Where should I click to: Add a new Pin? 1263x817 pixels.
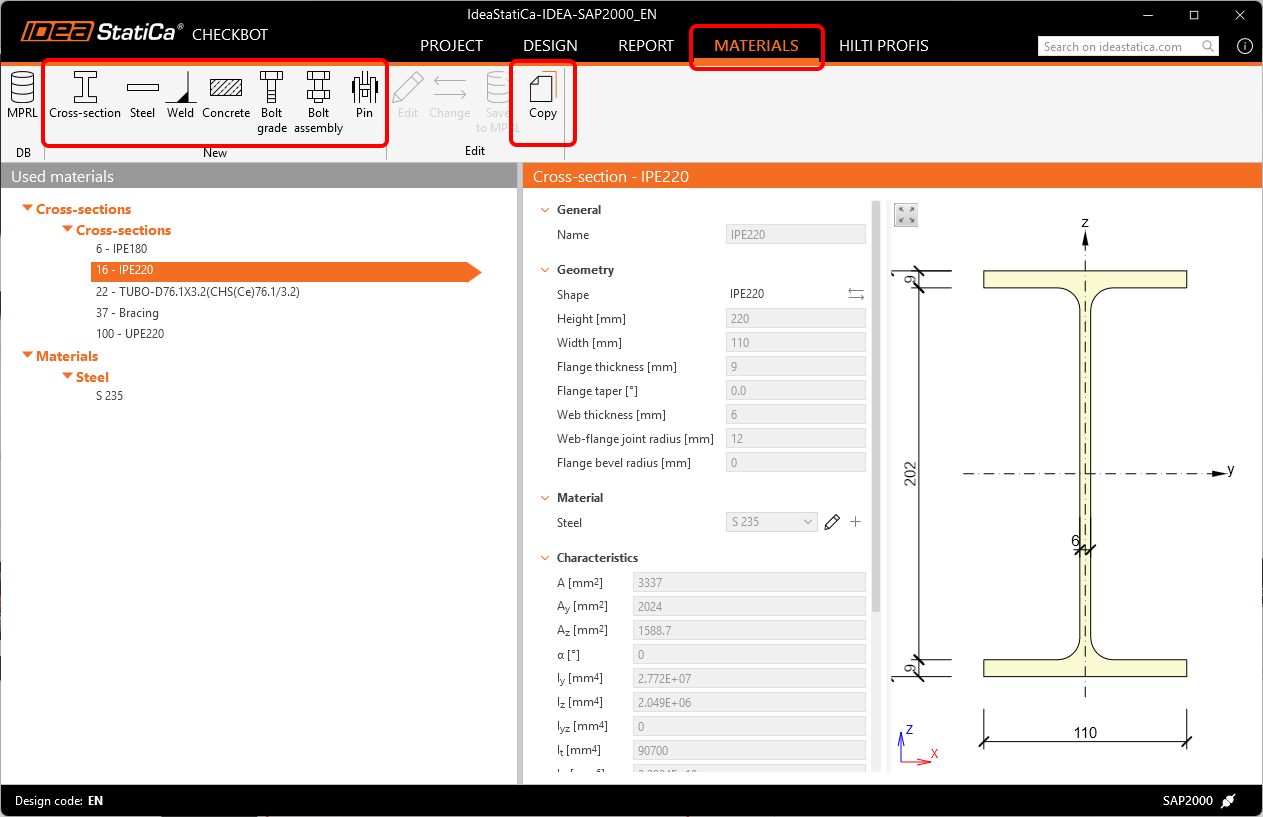pos(364,96)
